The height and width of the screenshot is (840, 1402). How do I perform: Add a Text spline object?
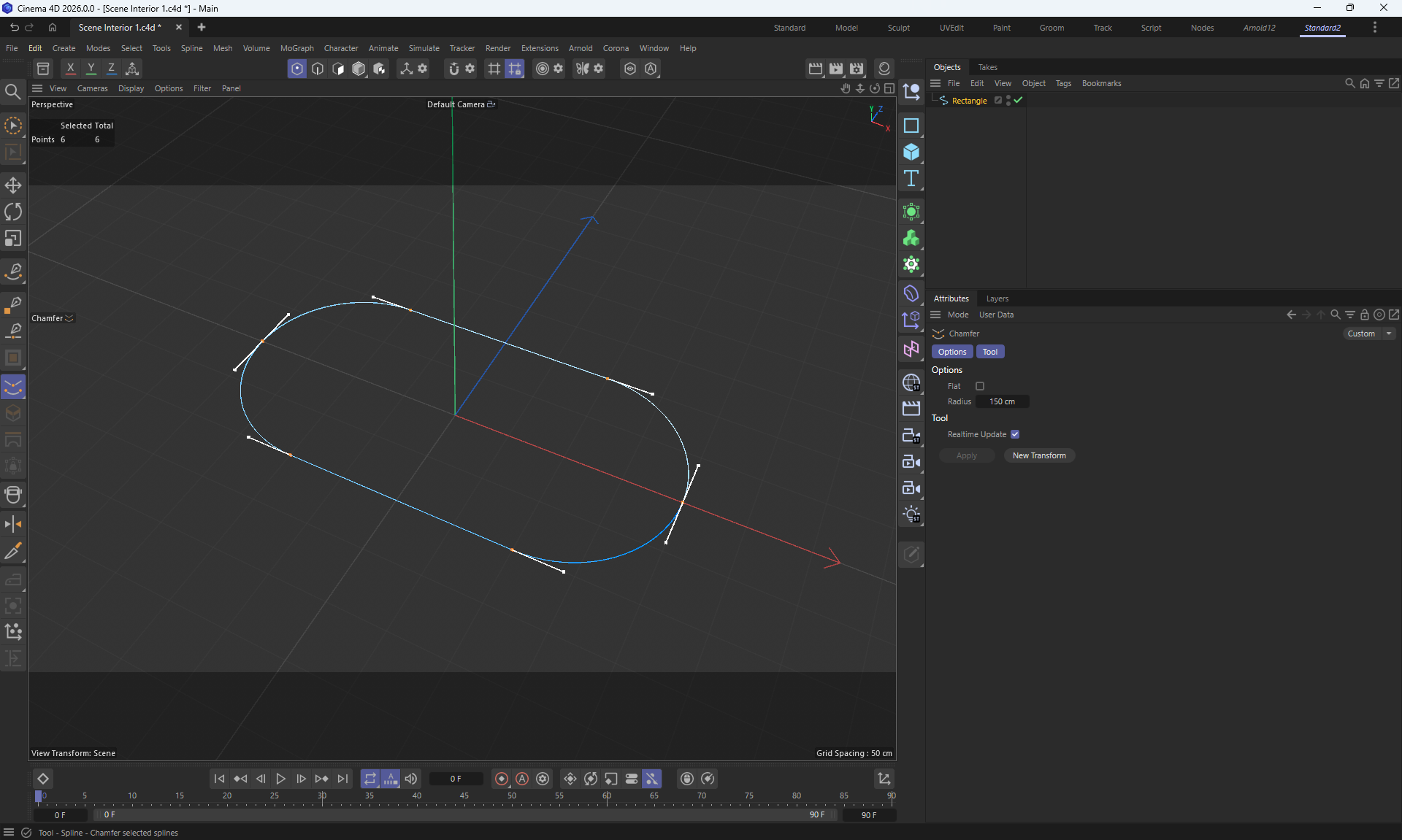(911, 179)
